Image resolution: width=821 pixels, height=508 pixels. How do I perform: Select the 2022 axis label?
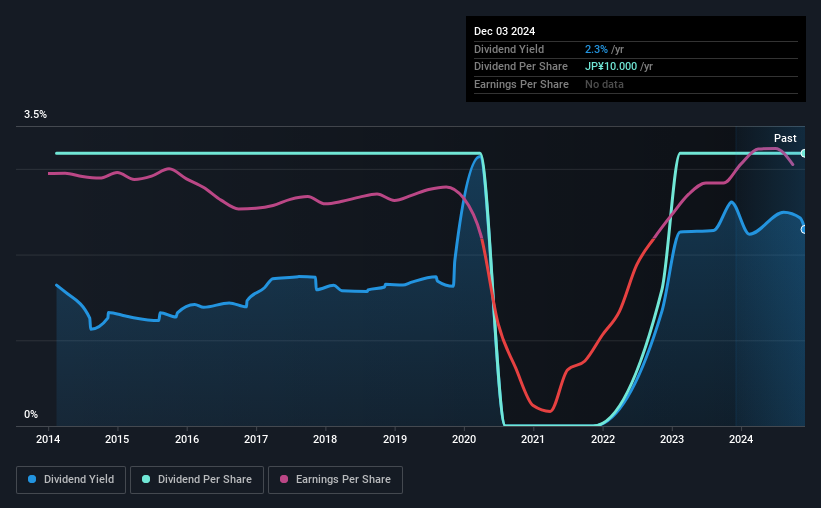[x=603, y=439]
